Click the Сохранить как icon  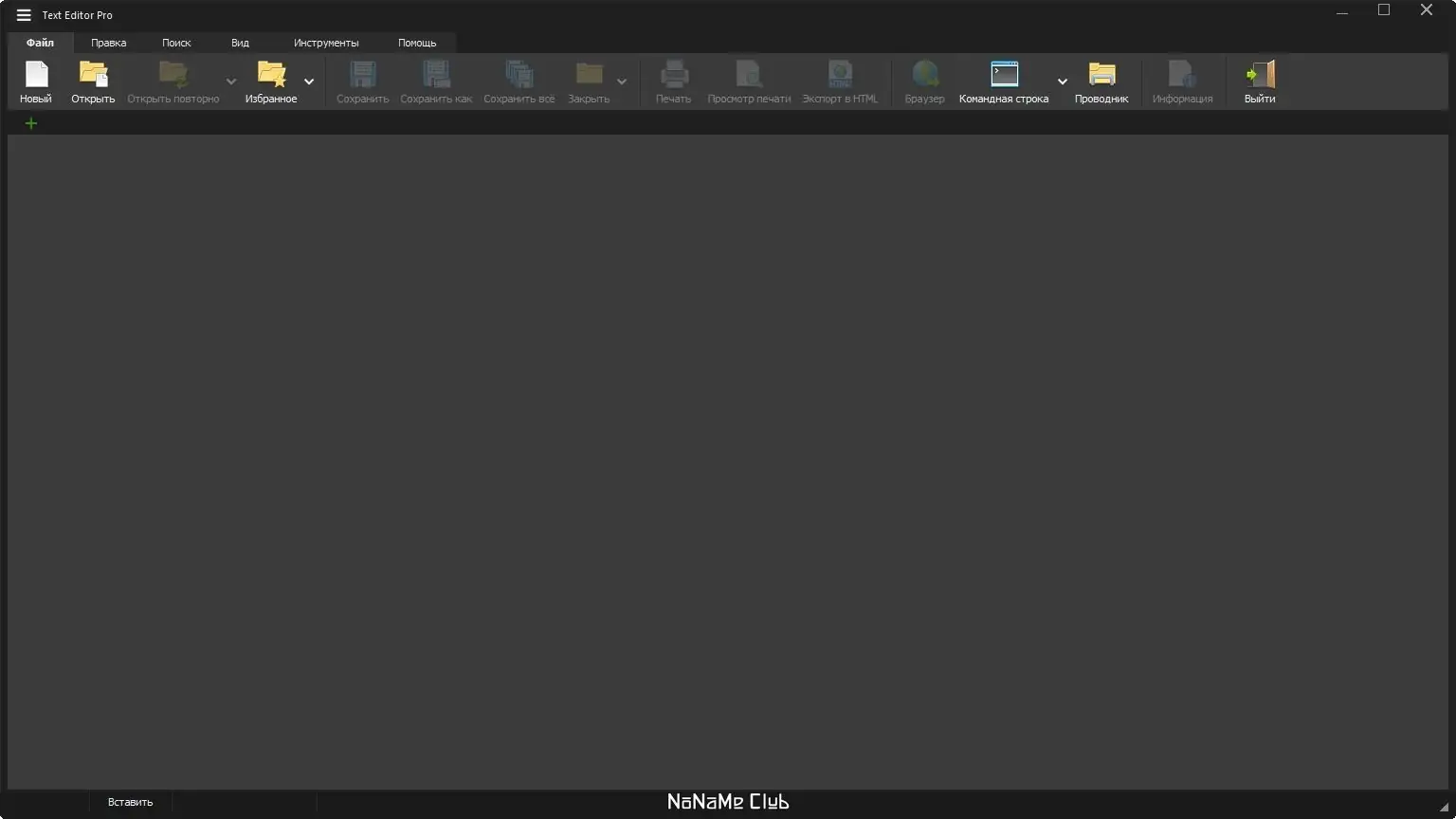436,74
